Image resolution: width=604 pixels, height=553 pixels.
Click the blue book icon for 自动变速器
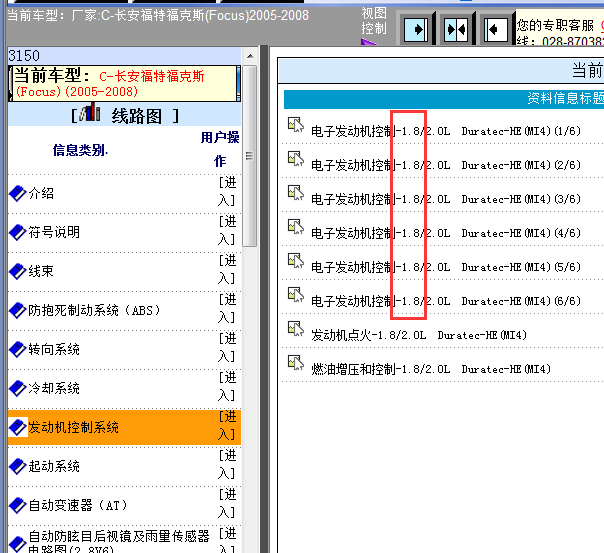tap(17, 505)
